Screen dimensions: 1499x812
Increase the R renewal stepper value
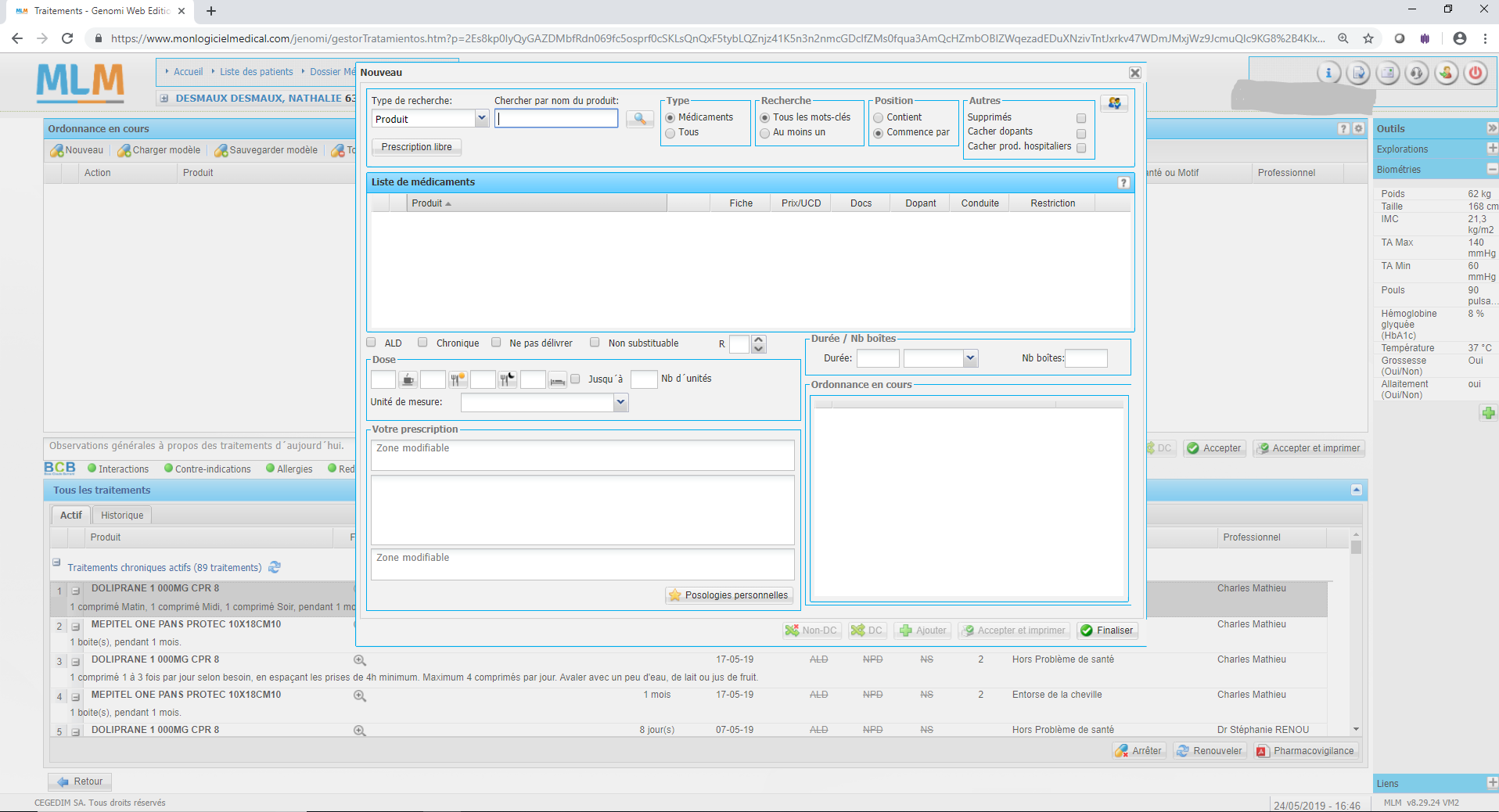758,340
